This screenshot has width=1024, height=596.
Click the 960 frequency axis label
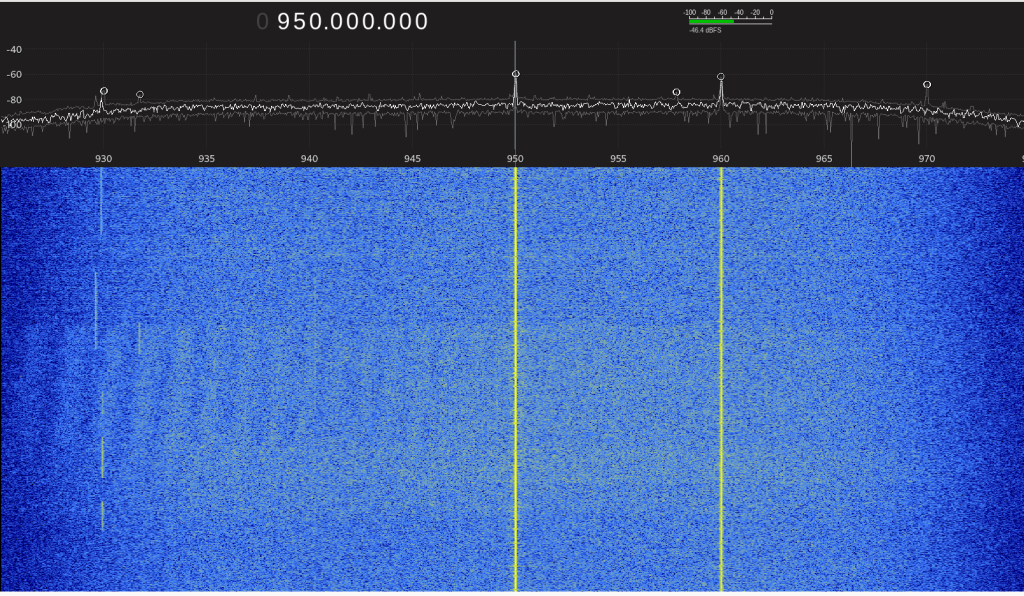click(x=721, y=159)
